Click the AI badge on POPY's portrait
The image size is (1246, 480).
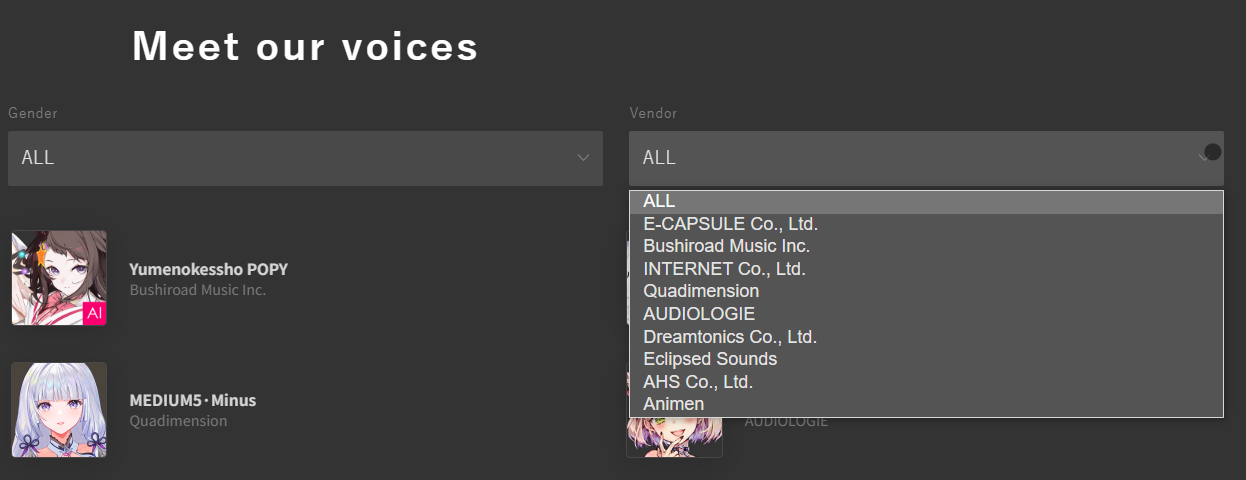[x=95, y=314]
